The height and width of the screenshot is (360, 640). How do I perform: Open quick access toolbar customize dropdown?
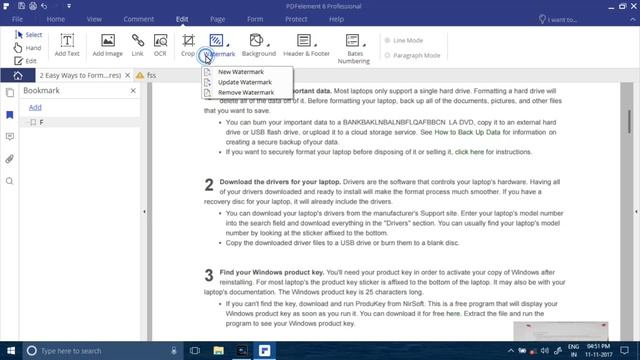tap(69, 6)
